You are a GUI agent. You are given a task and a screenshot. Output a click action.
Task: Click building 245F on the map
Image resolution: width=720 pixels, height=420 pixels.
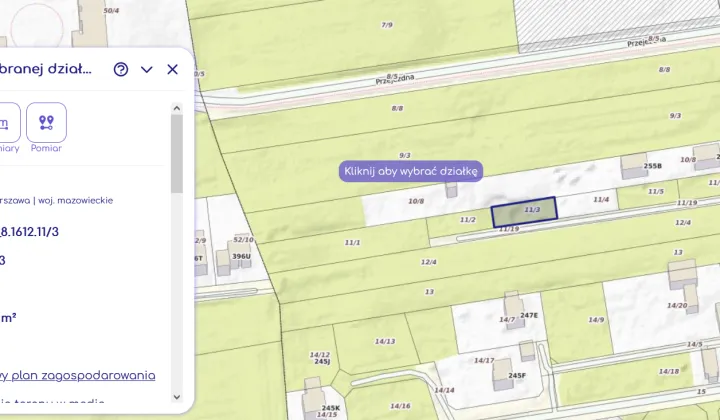(517, 375)
